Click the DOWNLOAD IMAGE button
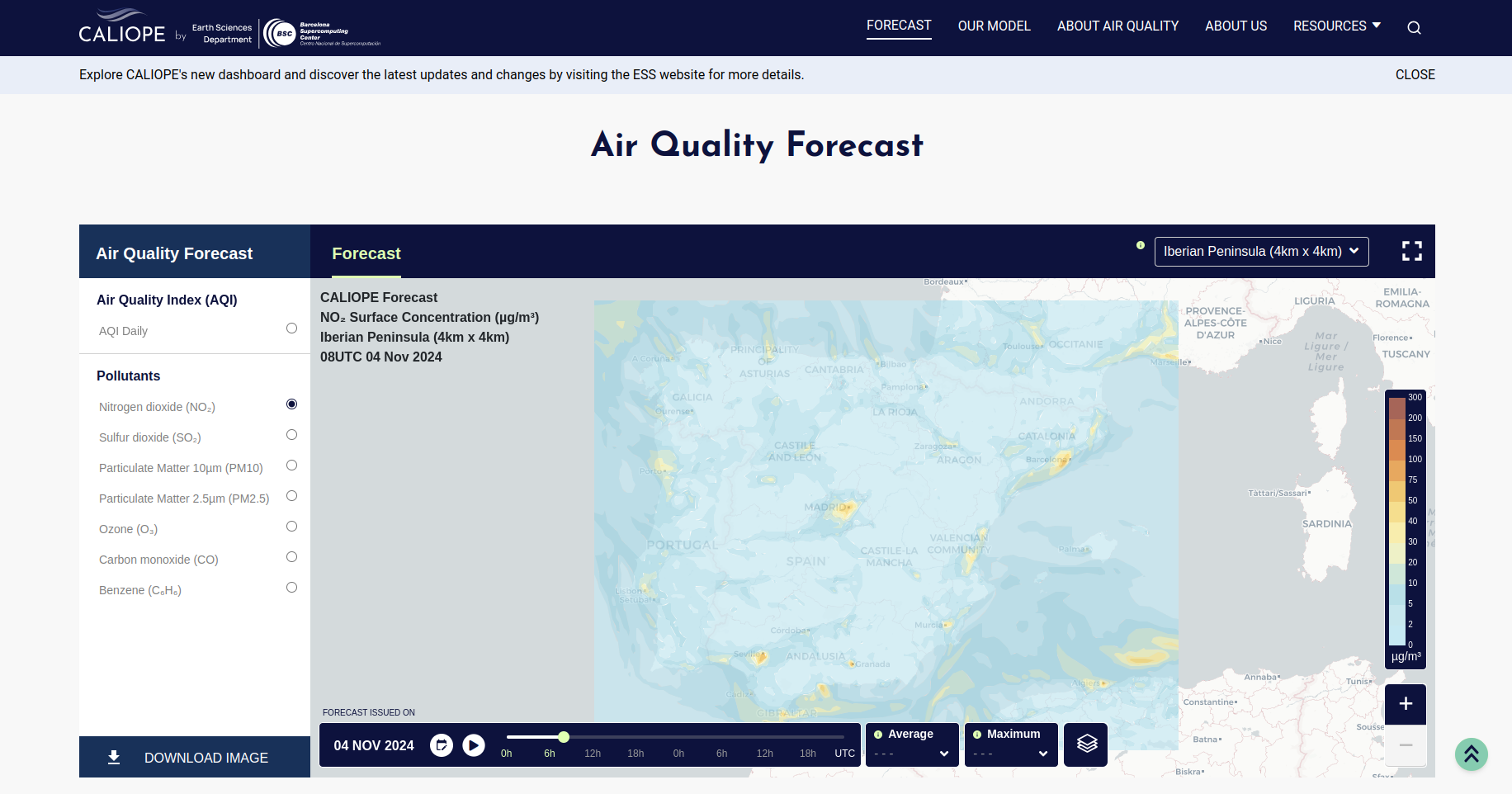The height and width of the screenshot is (794, 1512). [x=195, y=757]
